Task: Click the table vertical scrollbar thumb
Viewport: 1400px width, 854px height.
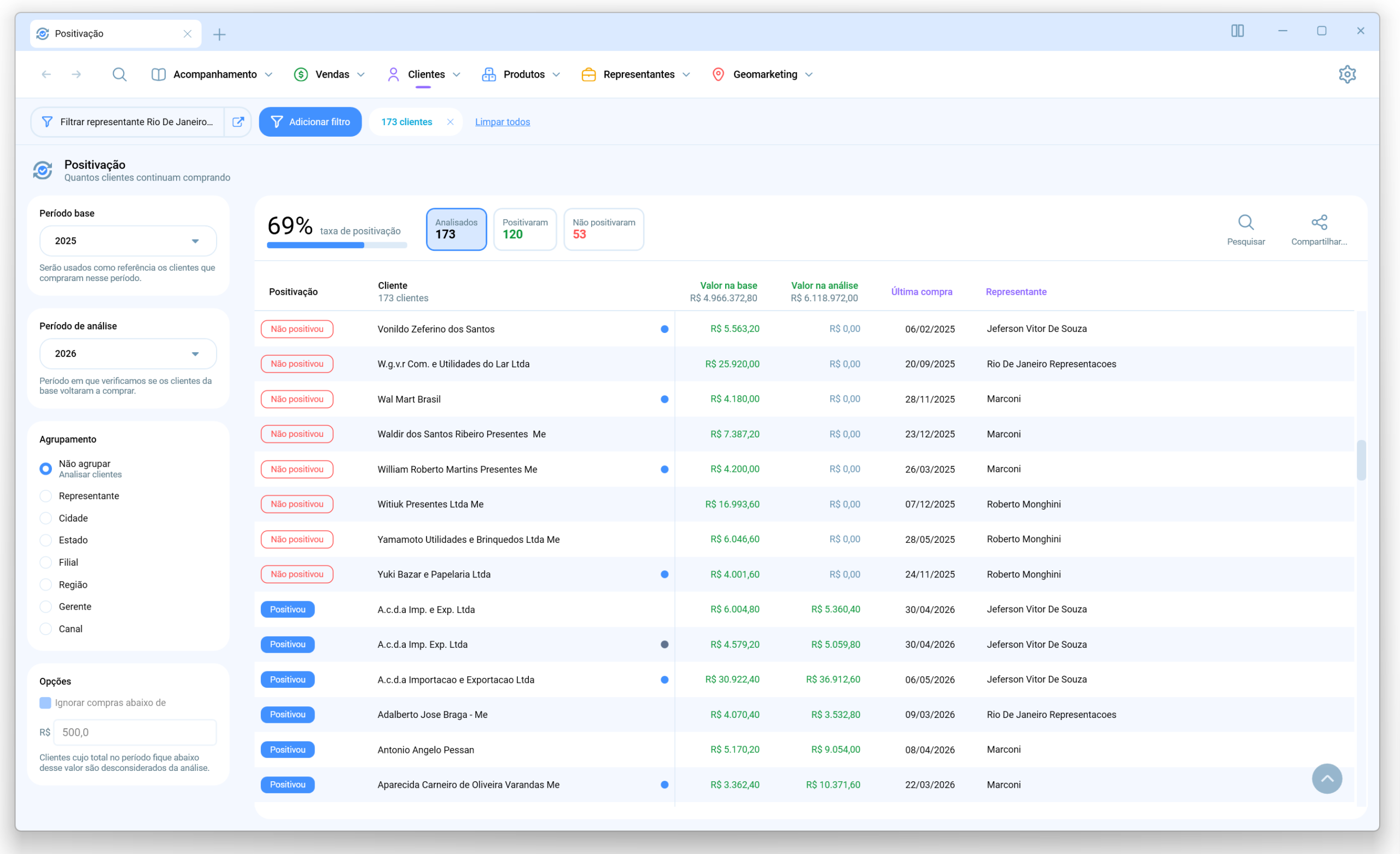Action: point(1361,460)
